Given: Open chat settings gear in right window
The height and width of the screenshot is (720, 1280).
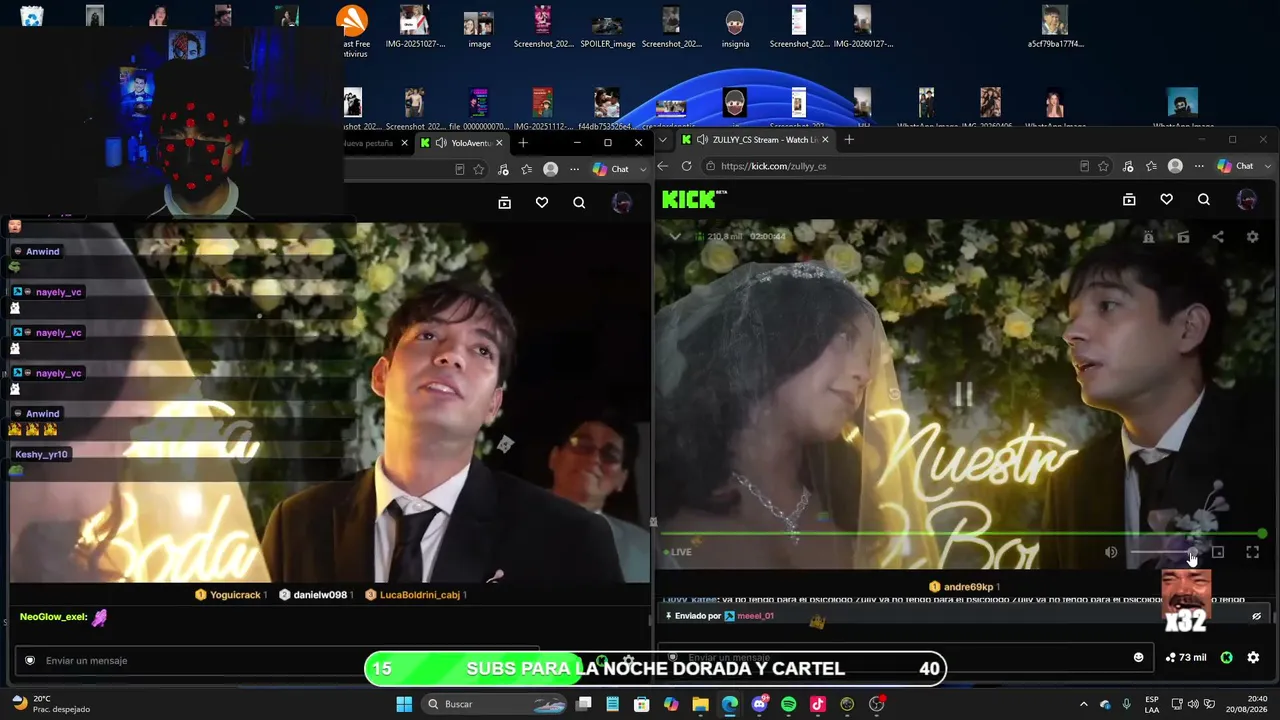Looking at the screenshot, I should point(1253,657).
